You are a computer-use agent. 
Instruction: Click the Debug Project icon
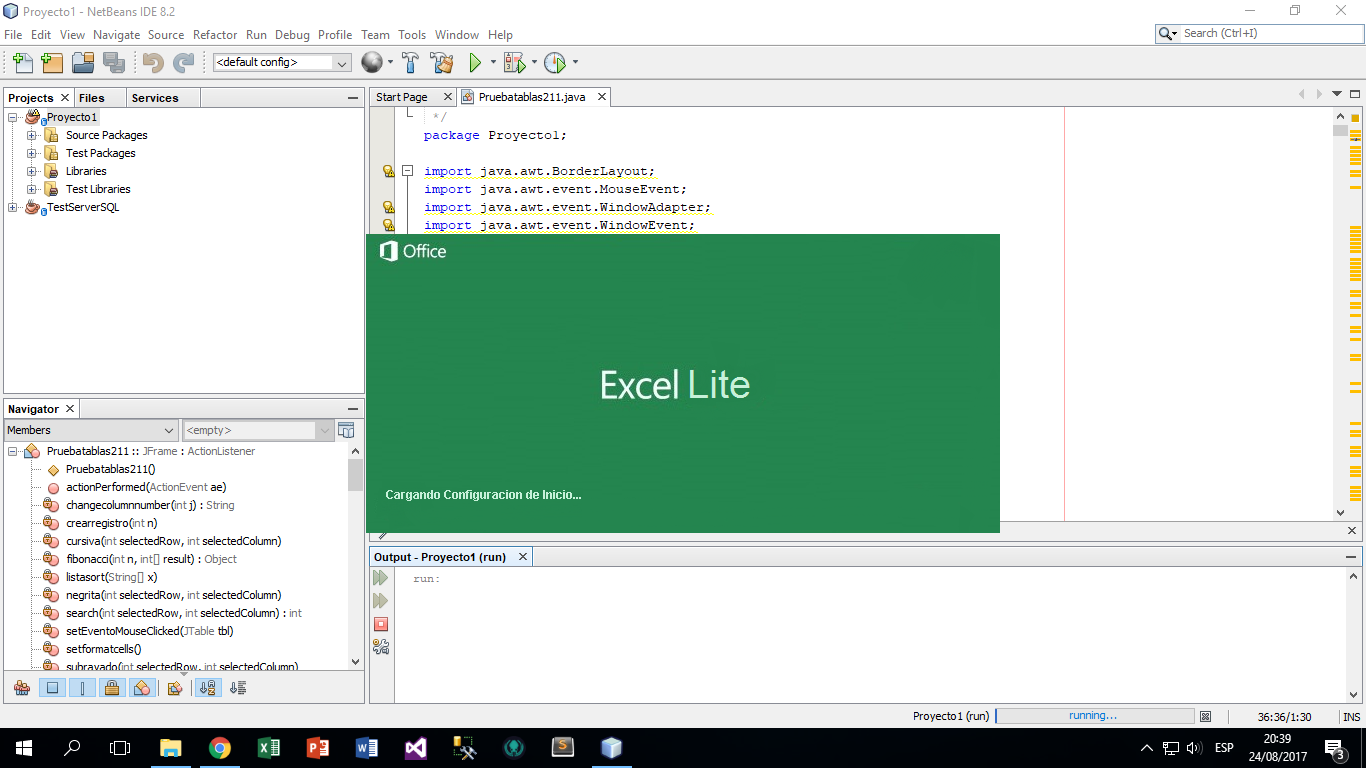click(x=514, y=63)
